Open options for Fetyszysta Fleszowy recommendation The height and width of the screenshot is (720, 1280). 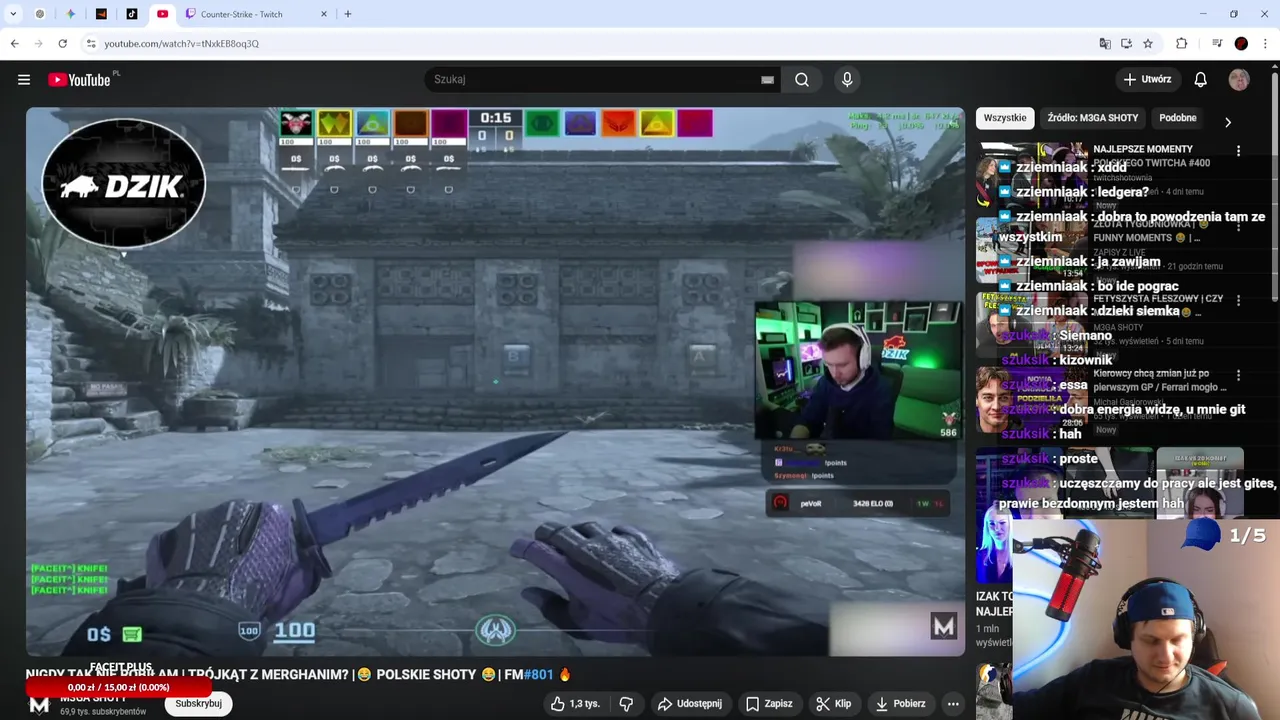pos(1238,300)
